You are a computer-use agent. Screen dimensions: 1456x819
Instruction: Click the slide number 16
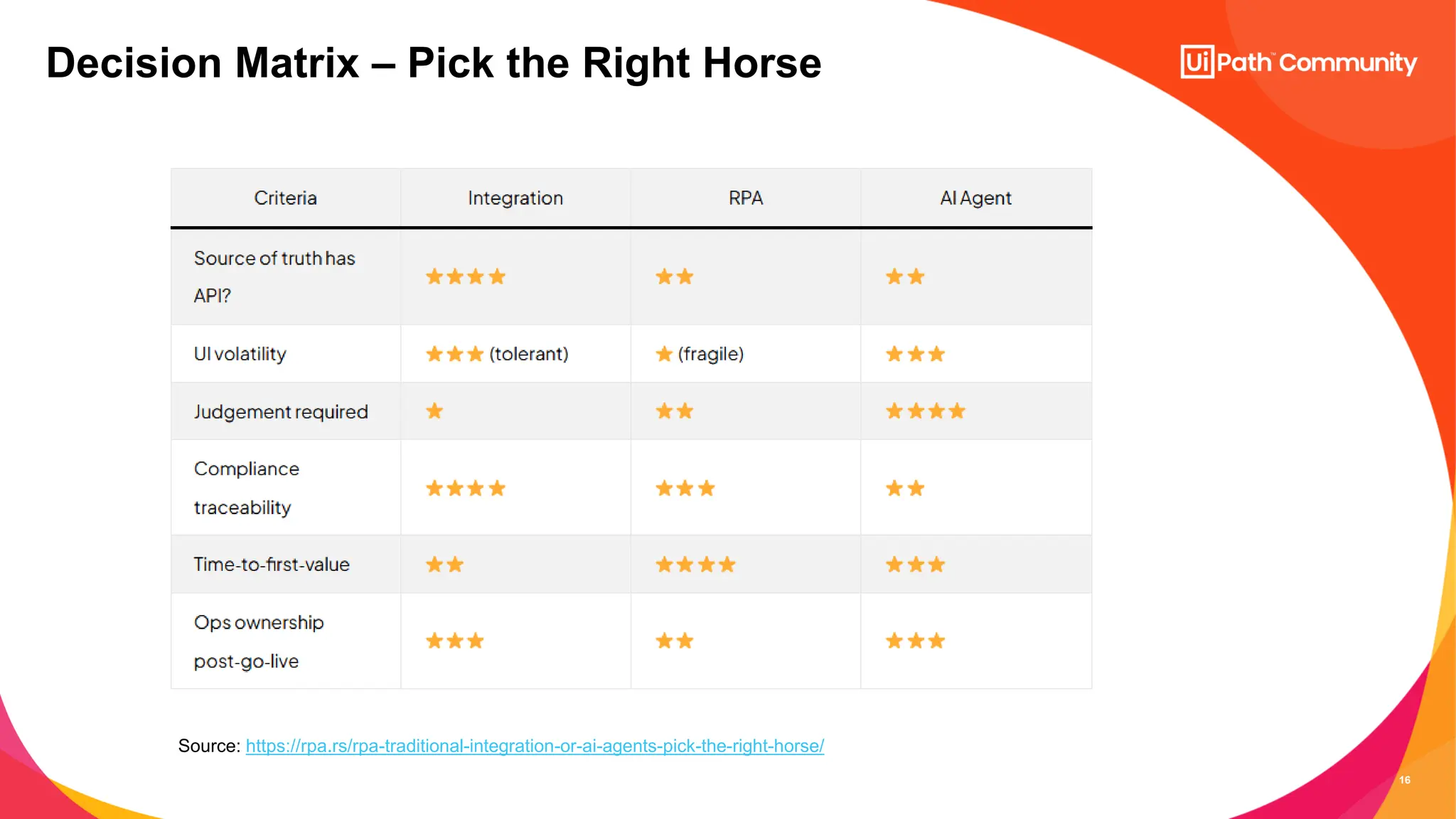pyautogui.click(x=1404, y=780)
